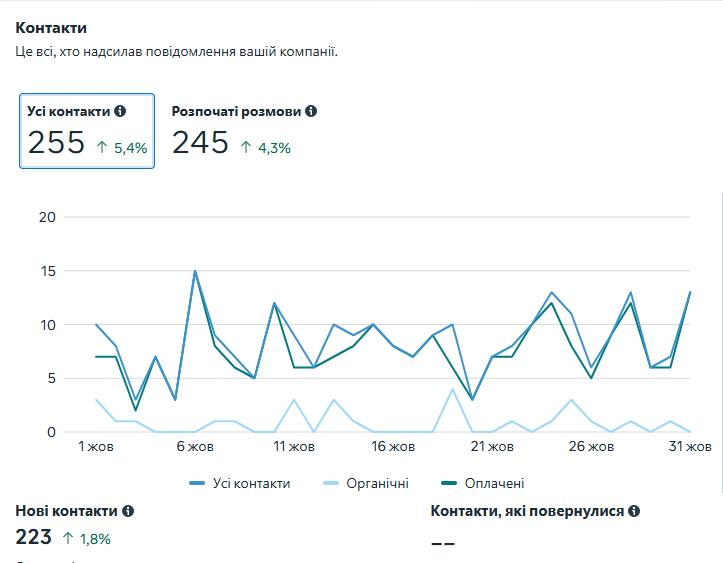Screen dimensions: 723x563
Task: Click the '223' new contacts value
Action: (x=33, y=537)
